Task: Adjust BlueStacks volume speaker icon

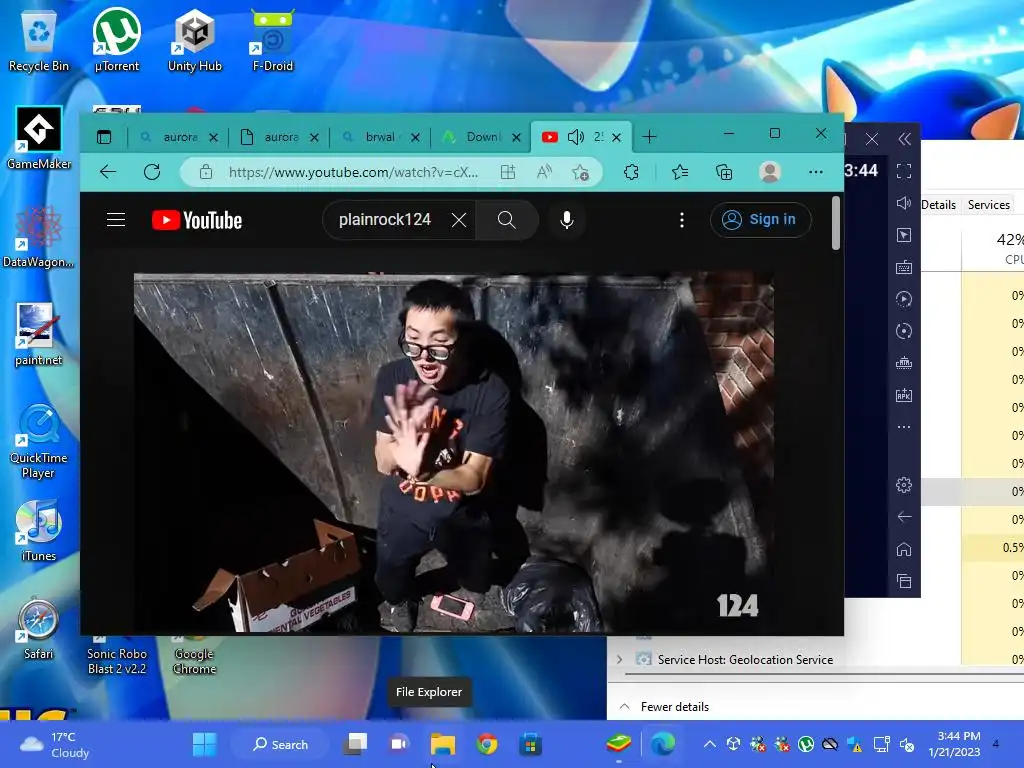Action: [904, 203]
